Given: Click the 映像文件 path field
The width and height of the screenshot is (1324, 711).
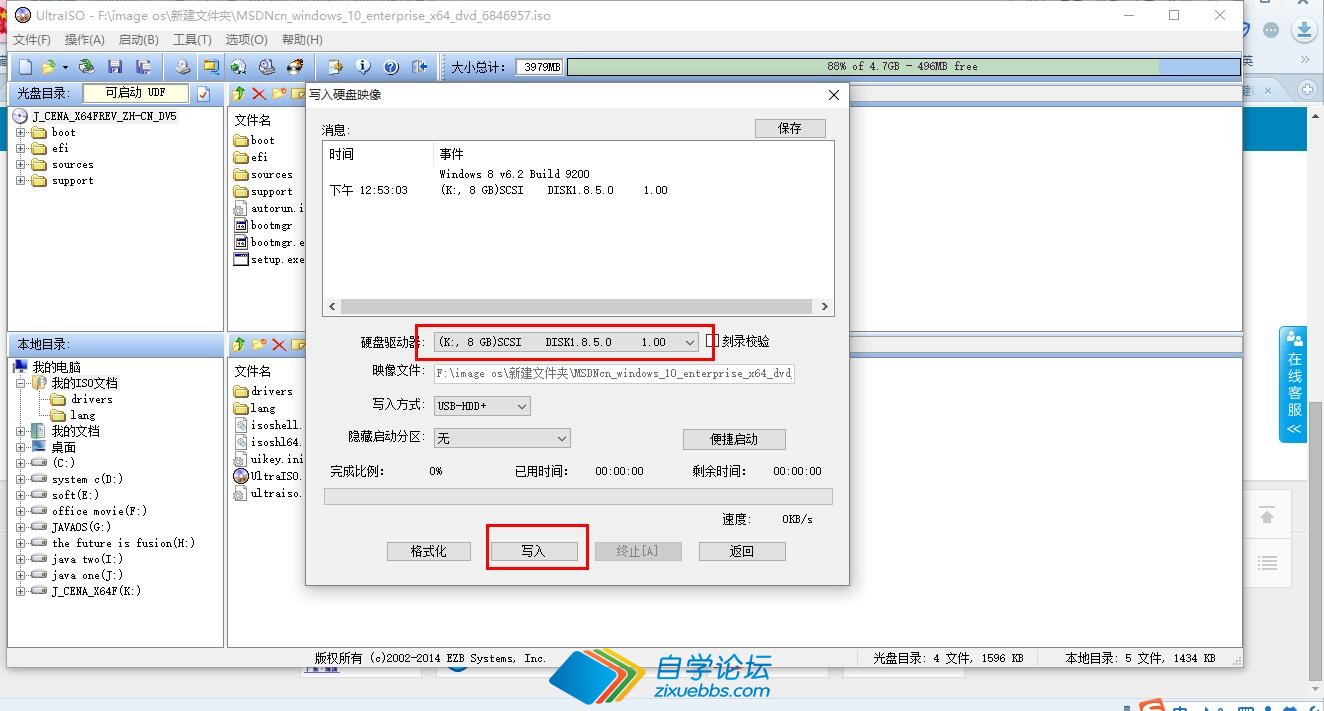Looking at the screenshot, I should (614, 373).
